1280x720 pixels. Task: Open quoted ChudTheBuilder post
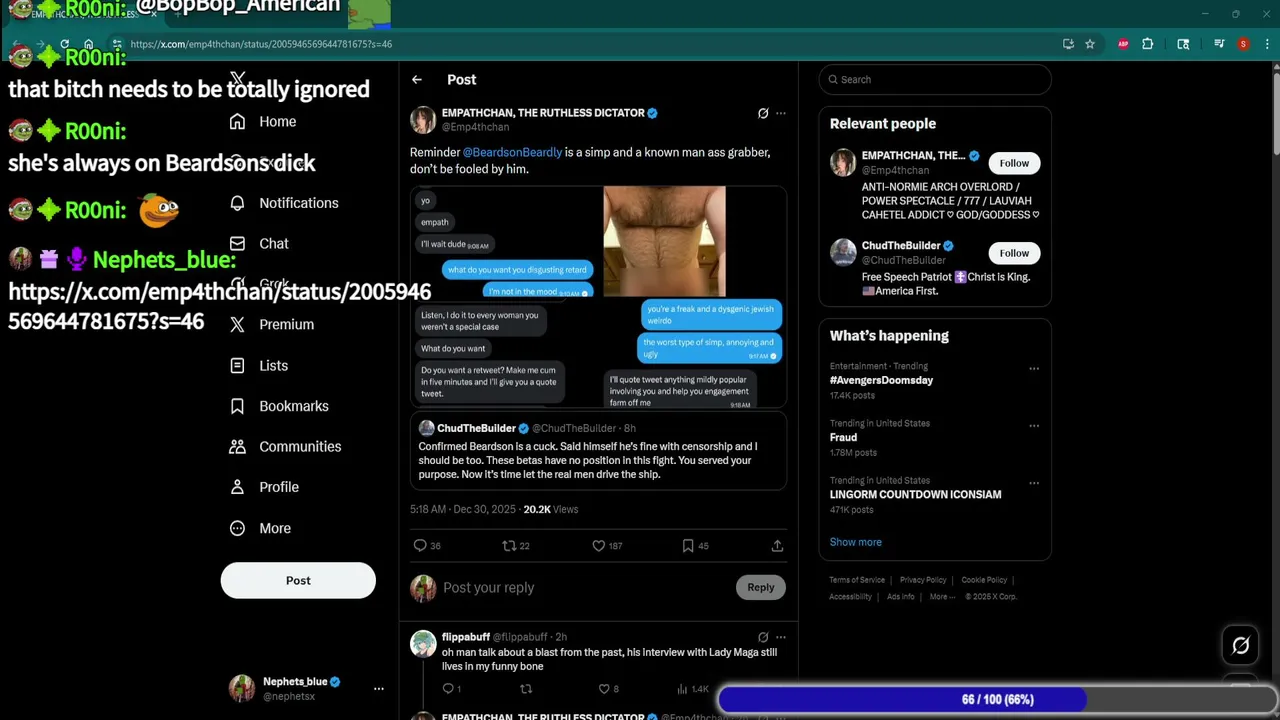(598, 451)
